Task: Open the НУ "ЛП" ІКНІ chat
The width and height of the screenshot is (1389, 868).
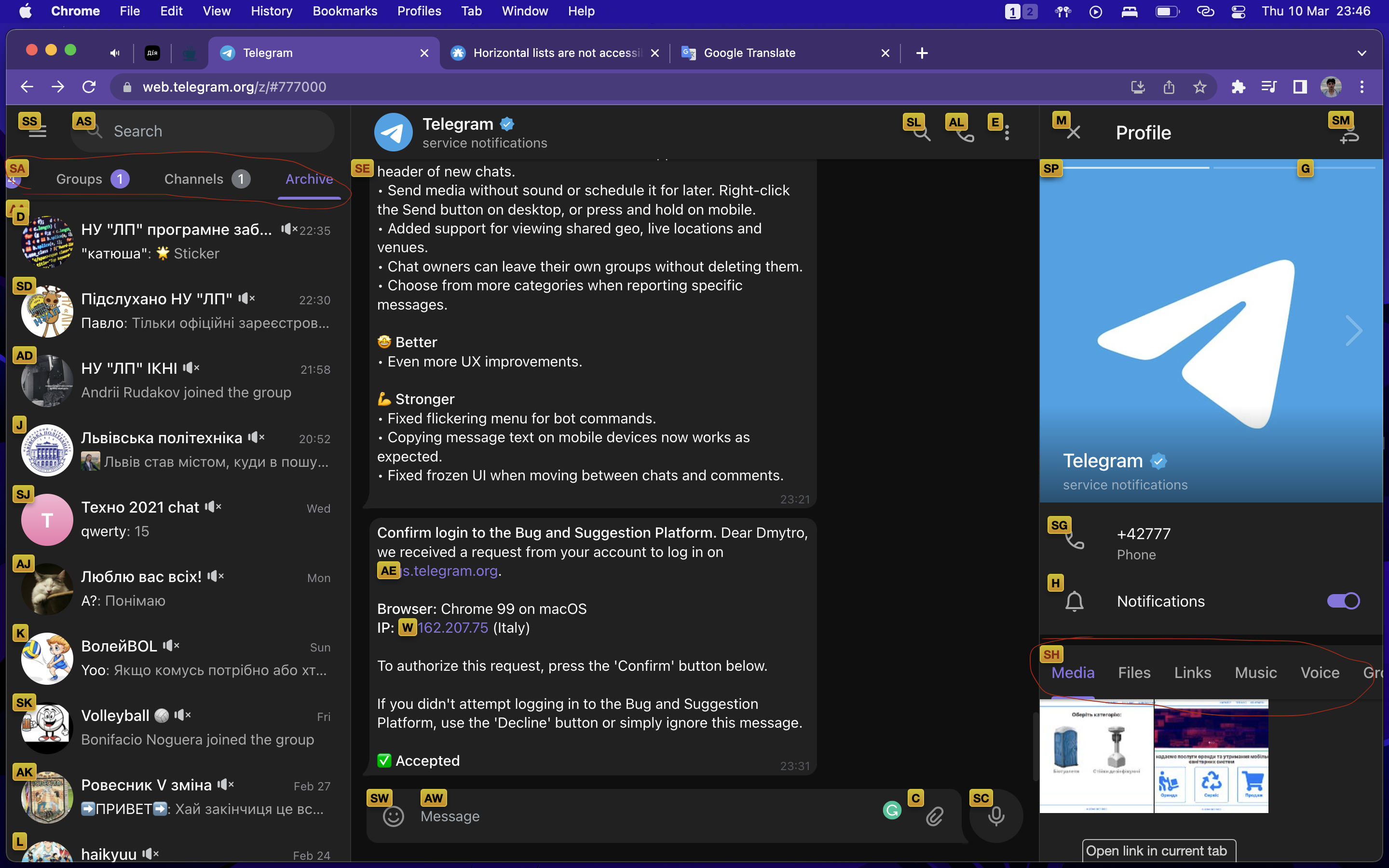Action: (177, 380)
